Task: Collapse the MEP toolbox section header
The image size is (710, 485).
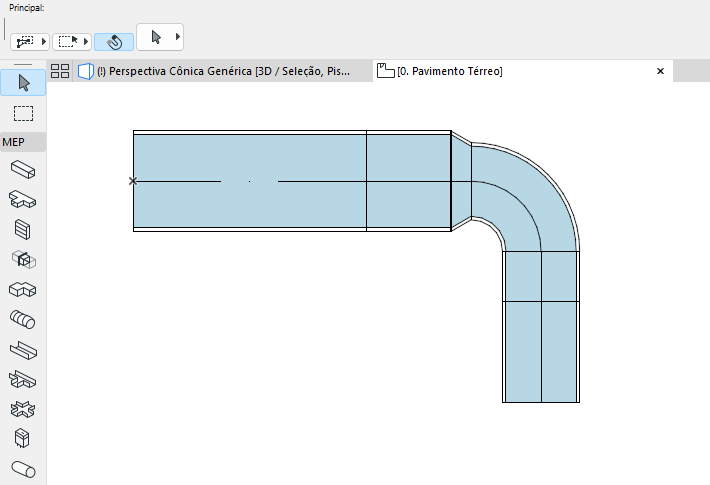Action: [23, 142]
